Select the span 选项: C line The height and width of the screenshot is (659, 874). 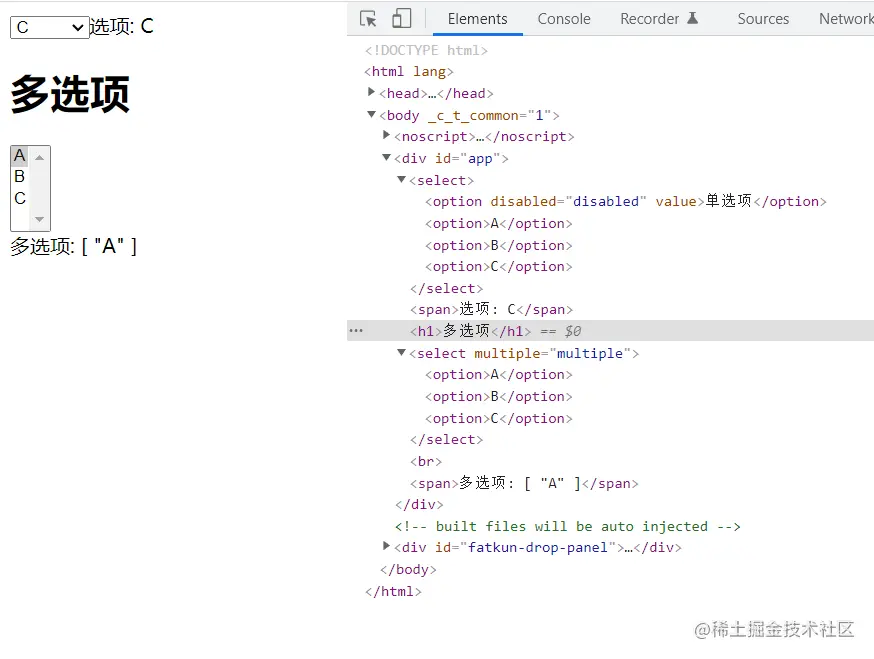coord(491,309)
